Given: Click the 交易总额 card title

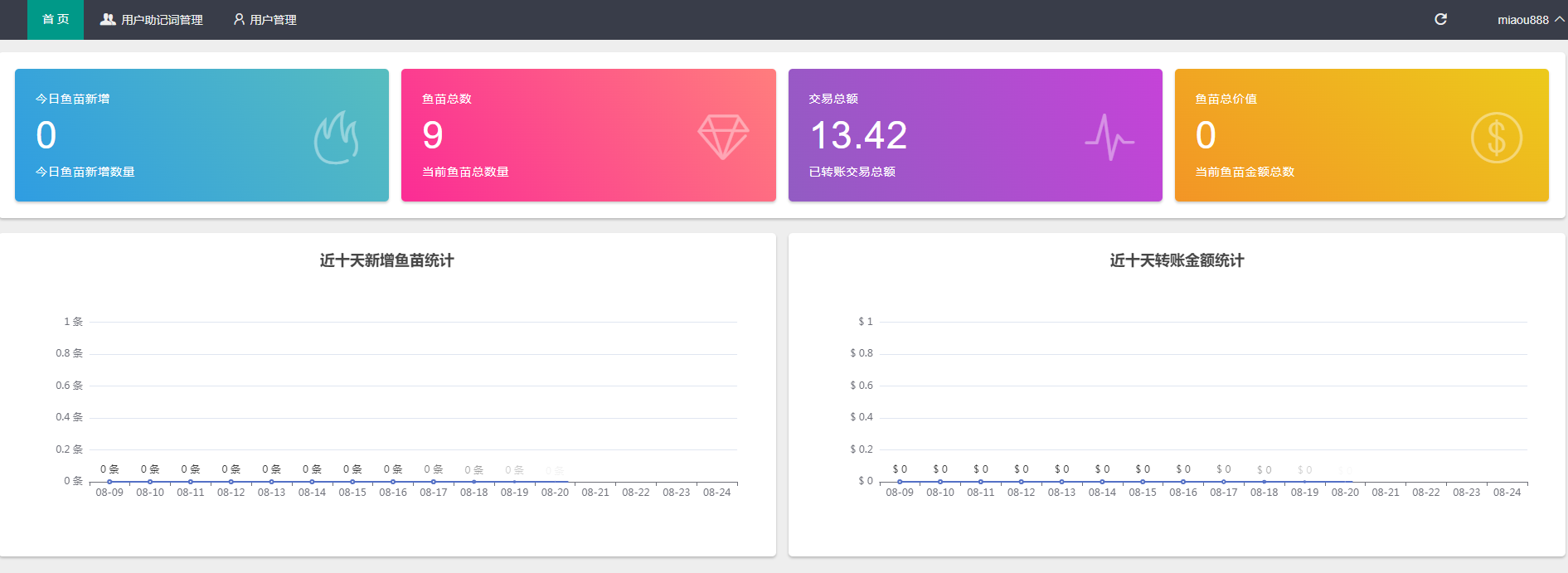Looking at the screenshot, I should [833, 99].
